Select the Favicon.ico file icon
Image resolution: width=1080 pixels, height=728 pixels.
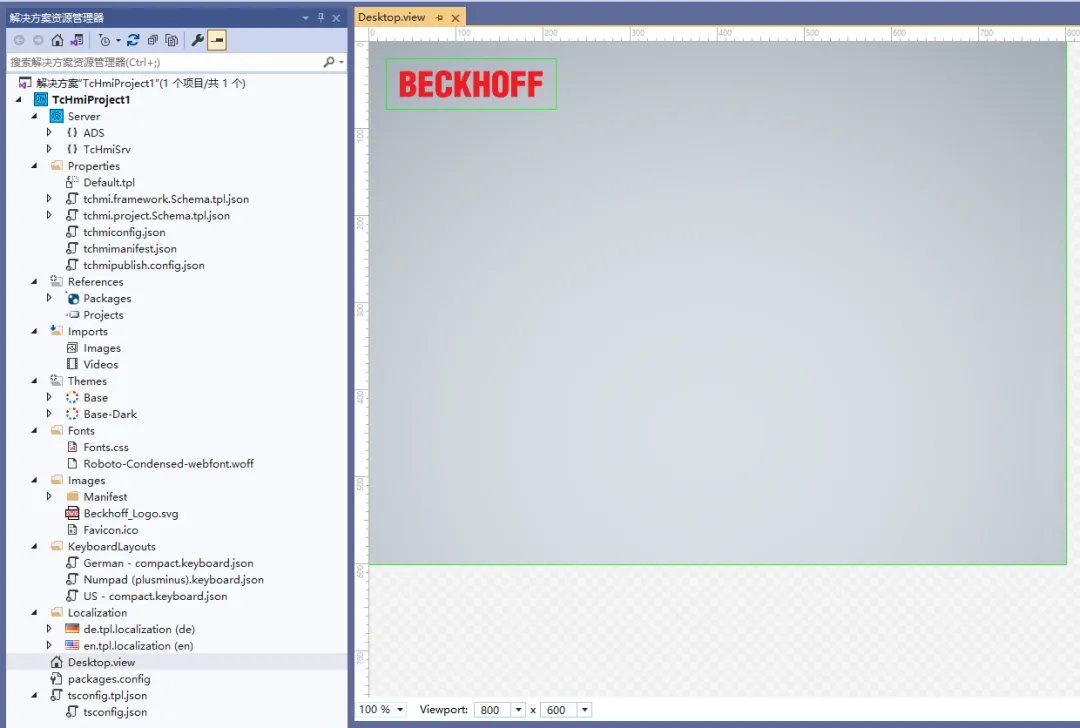[x=72, y=530]
